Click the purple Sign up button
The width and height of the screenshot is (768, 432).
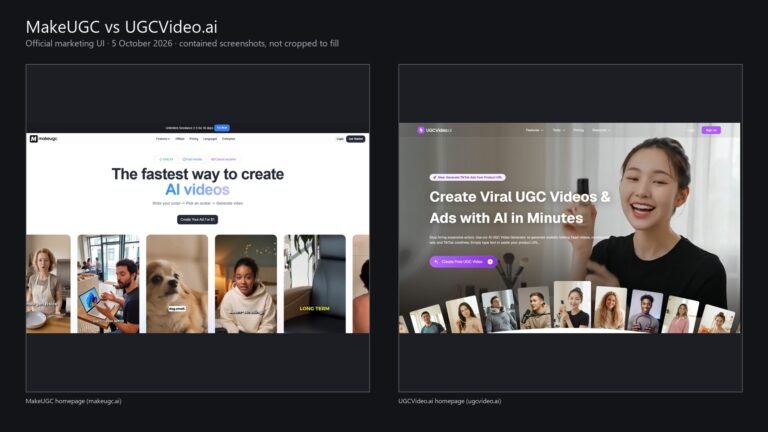coord(711,130)
